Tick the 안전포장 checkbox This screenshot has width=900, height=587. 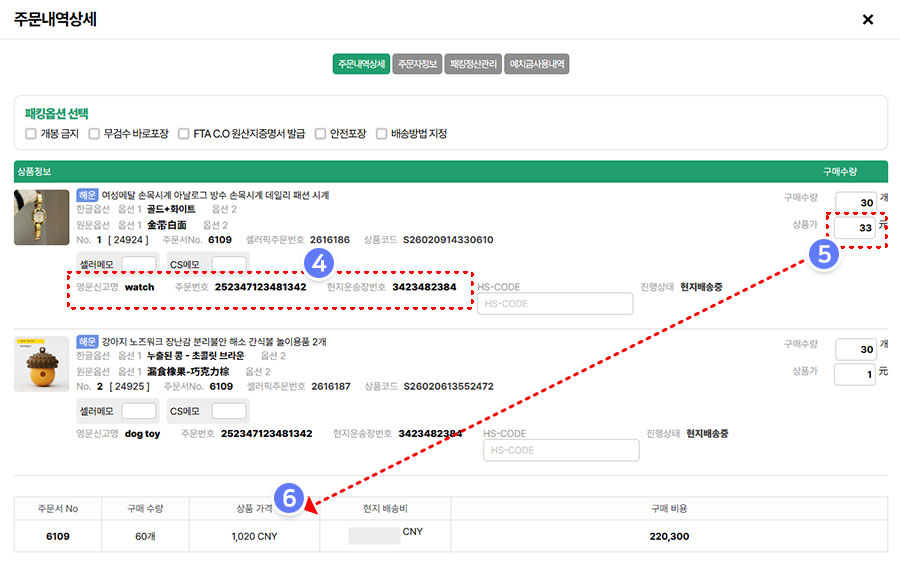click(321, 134)
